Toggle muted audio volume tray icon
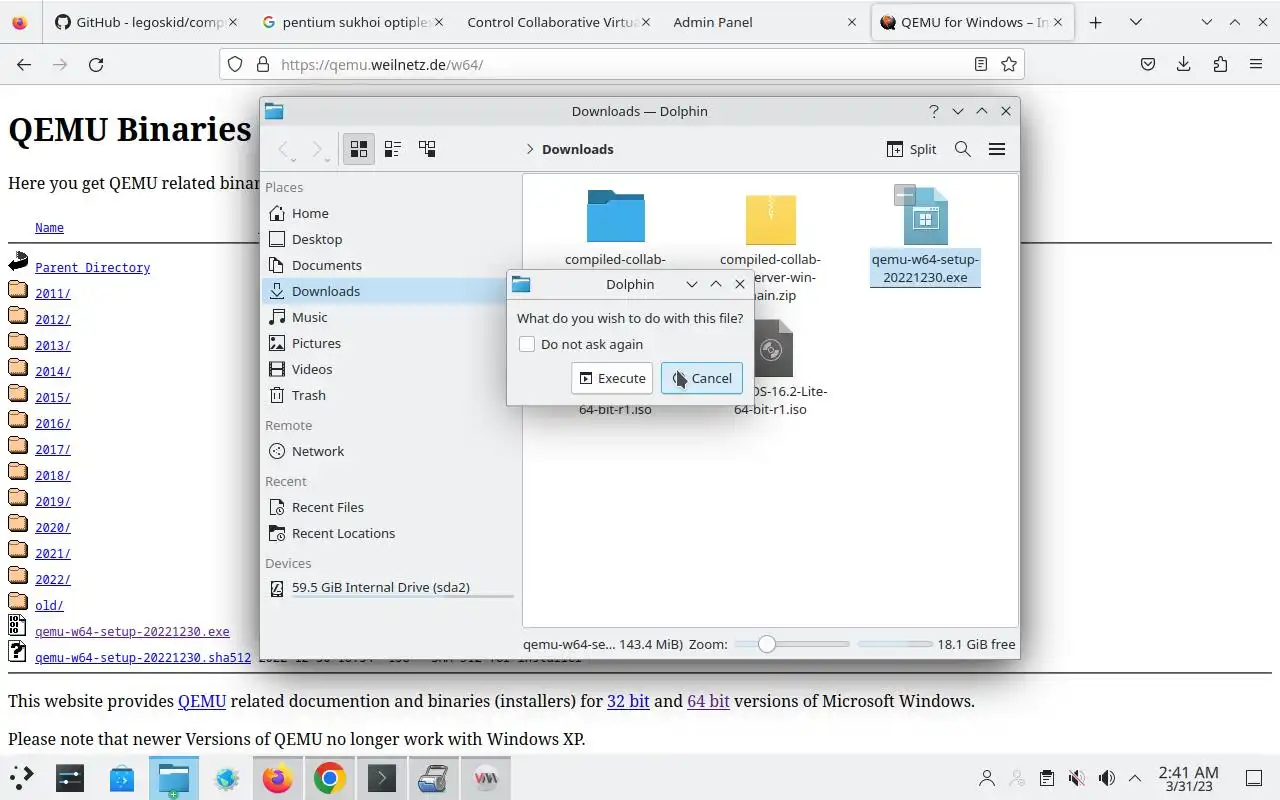Image resolution: width=1280 pixels, height=800 pixels. (x=1076, y=778)
